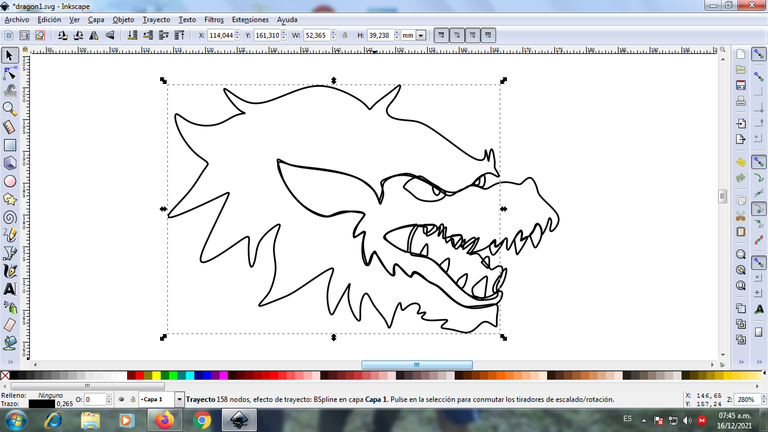Toggle scale stroke width with object
This screenshot has height=432, width=768.
click(x=441, y=35)
